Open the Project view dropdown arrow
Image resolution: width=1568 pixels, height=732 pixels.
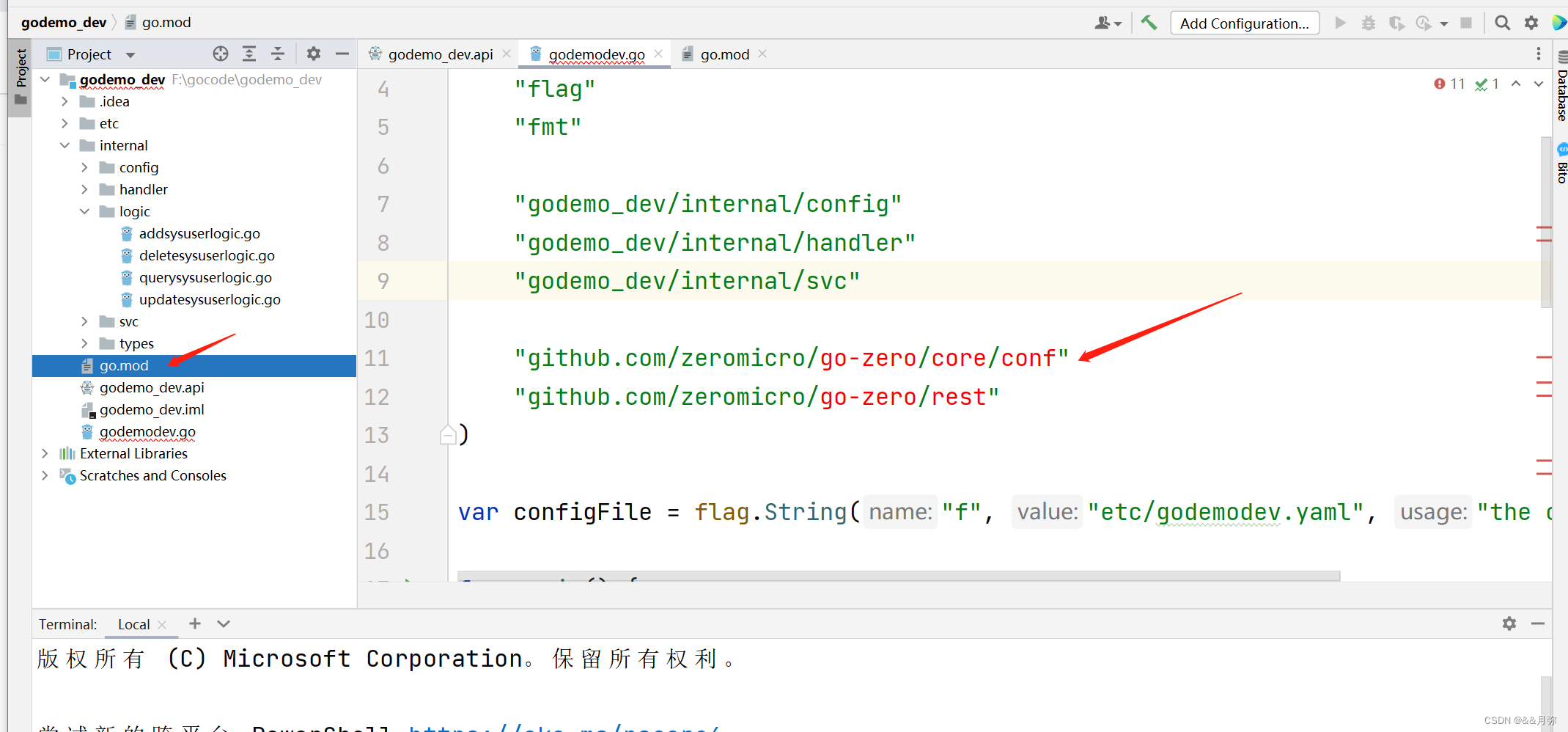coord(130,55)
